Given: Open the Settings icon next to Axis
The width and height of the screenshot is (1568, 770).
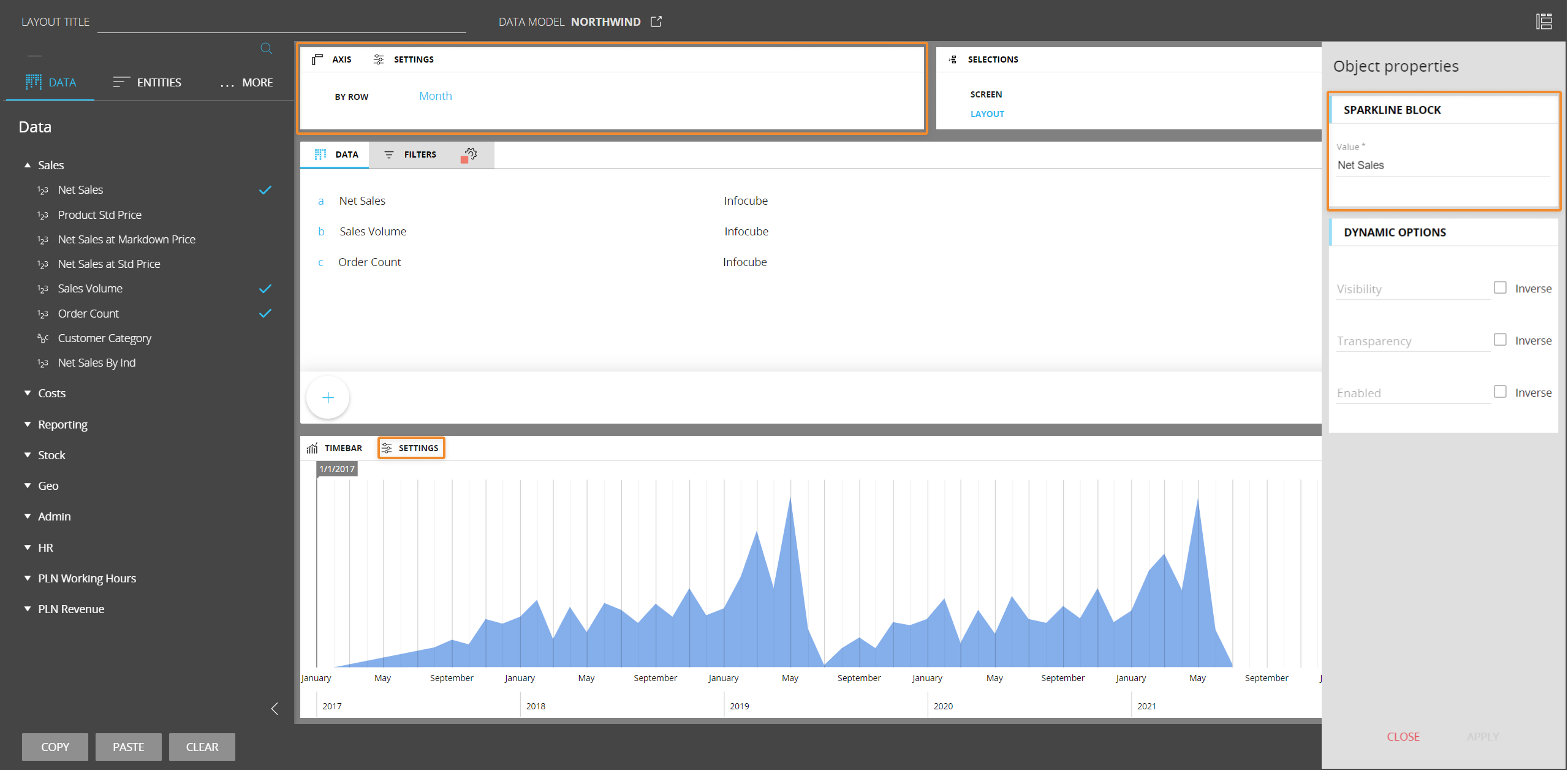Looking at the screenshot, I should point(379,59).
